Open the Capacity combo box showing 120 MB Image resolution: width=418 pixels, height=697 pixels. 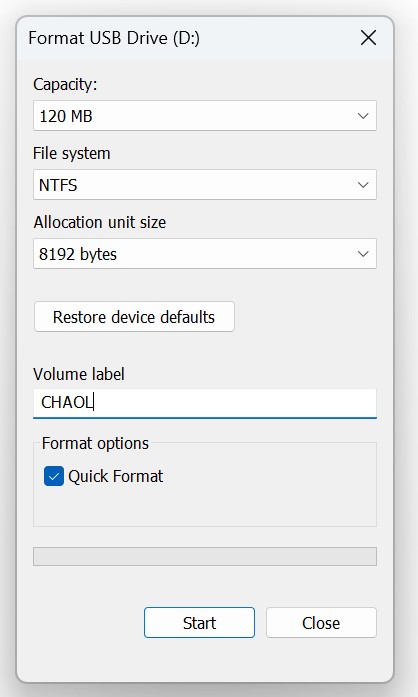coord(205,116)
